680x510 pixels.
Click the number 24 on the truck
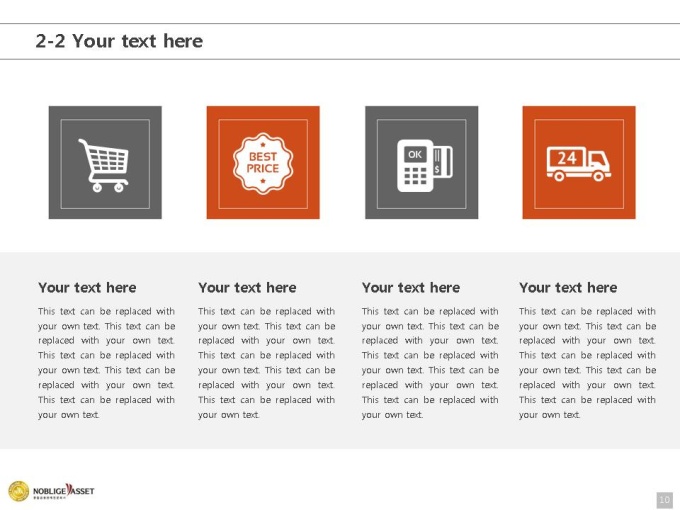coord(567,158)
